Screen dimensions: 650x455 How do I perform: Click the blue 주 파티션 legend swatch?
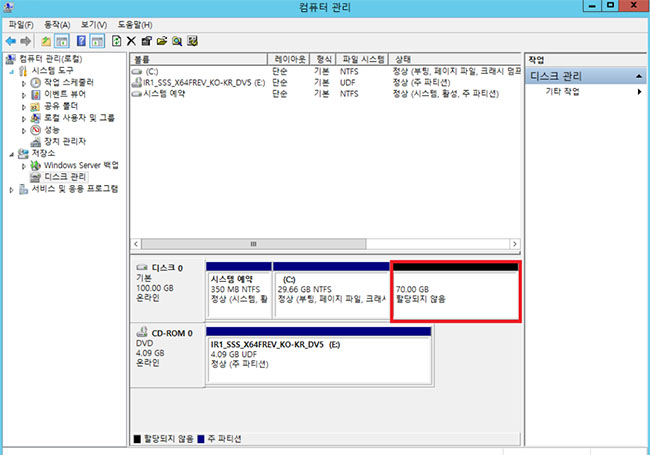pos(201,439)
